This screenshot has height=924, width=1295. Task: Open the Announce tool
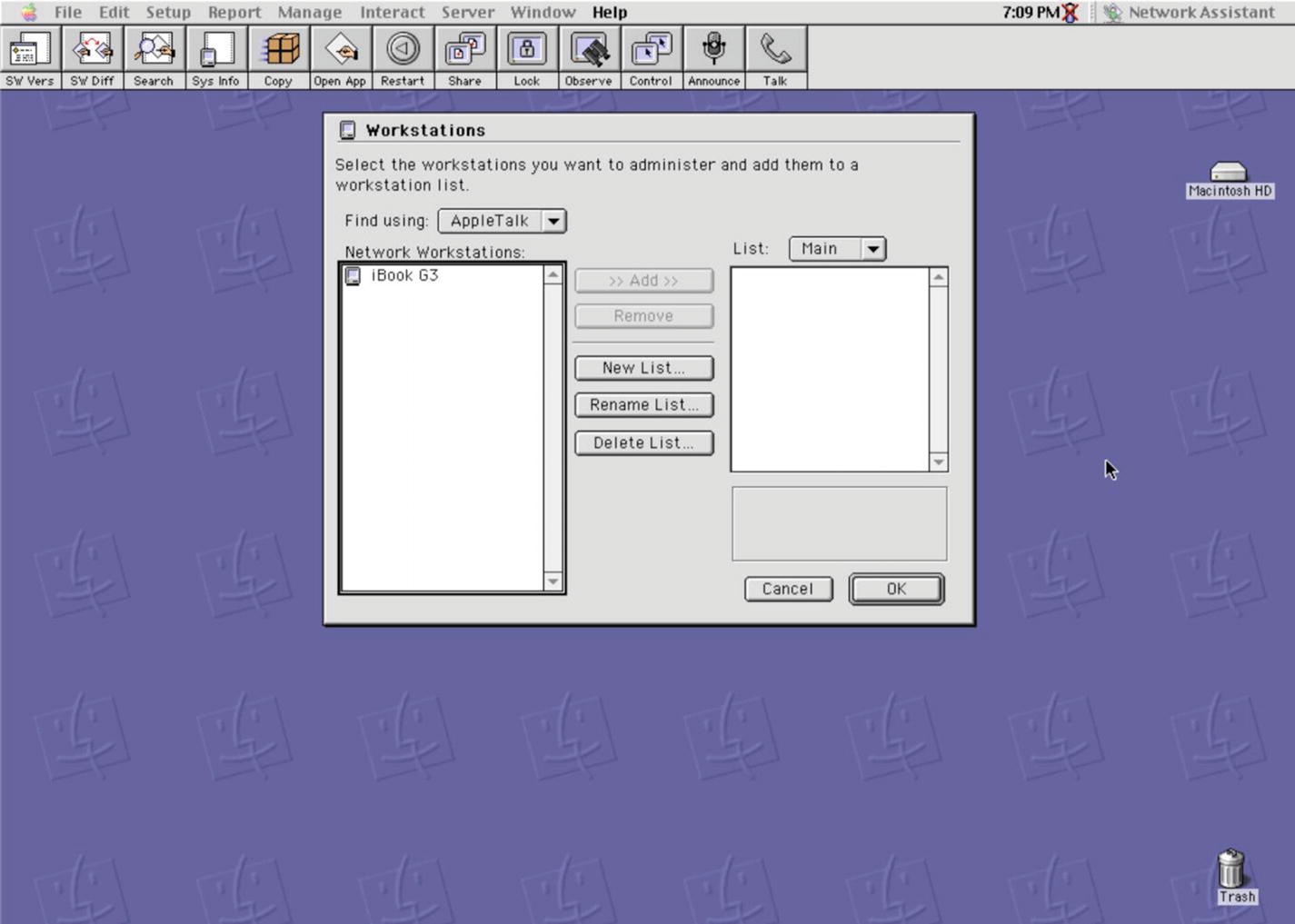pyautogui.click(x=713, y=57)
